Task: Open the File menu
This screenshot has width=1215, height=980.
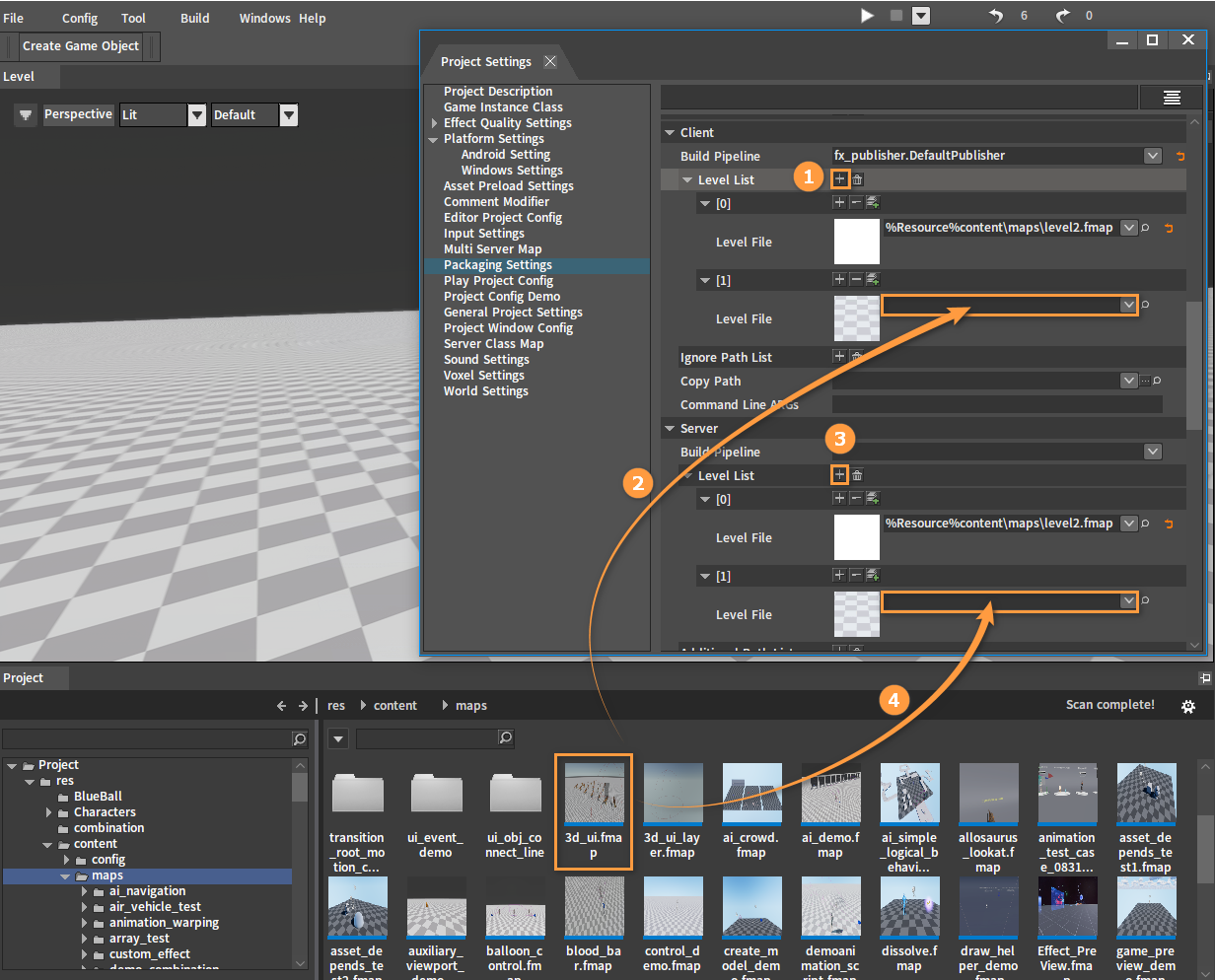Action: coord(14,18)
